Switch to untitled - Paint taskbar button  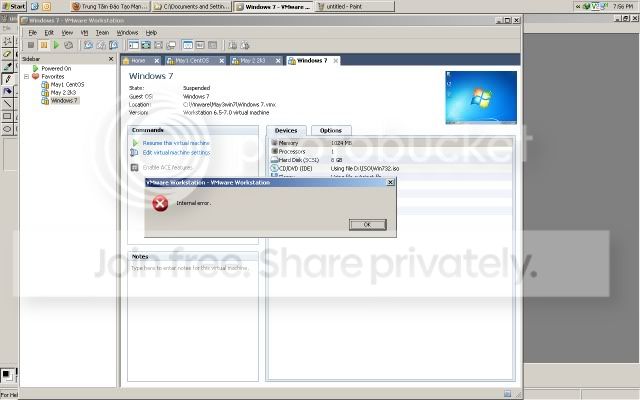(x=355, y=7)
